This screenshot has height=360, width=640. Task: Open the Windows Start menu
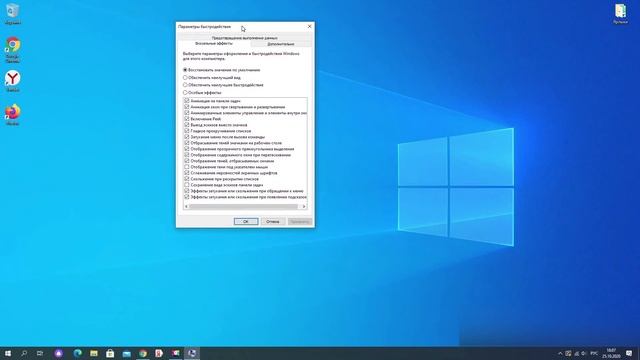tap(8, 353)
